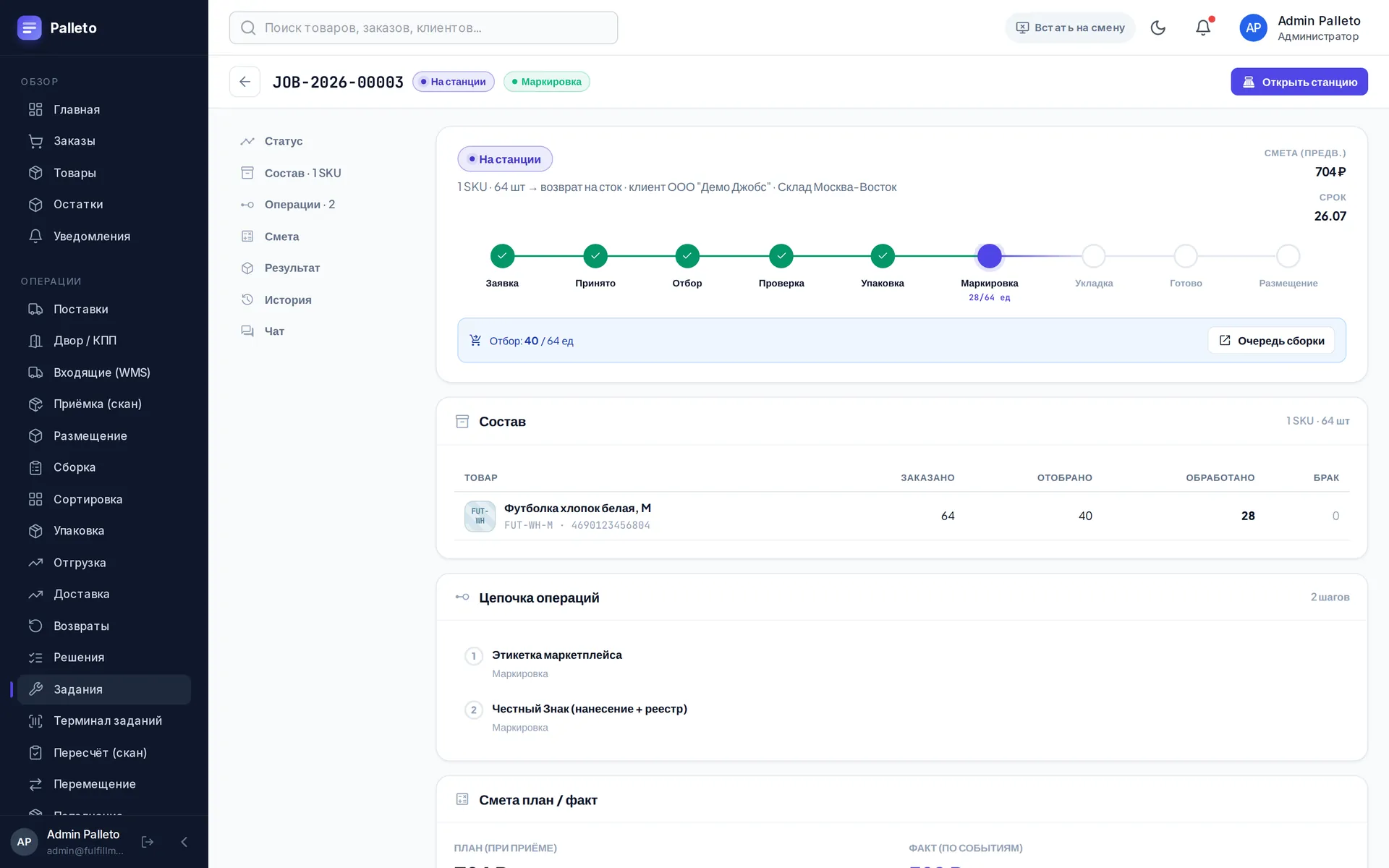Open the Очередь сборки link
The height and width of the screenshot is (868, 1389).
point(1271,341)
